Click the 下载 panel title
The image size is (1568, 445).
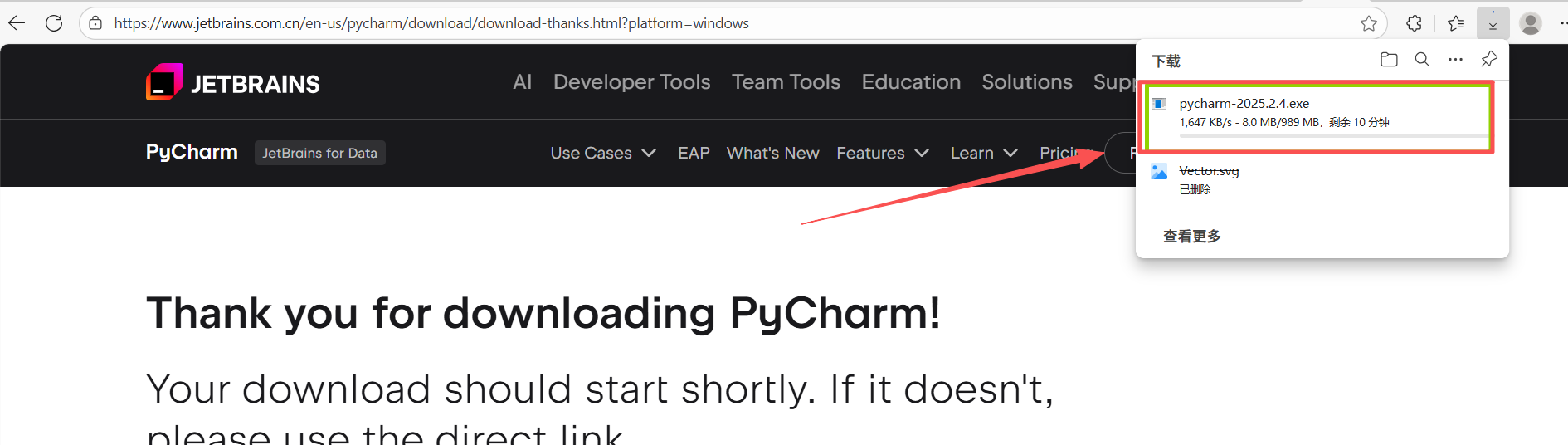1166,61
